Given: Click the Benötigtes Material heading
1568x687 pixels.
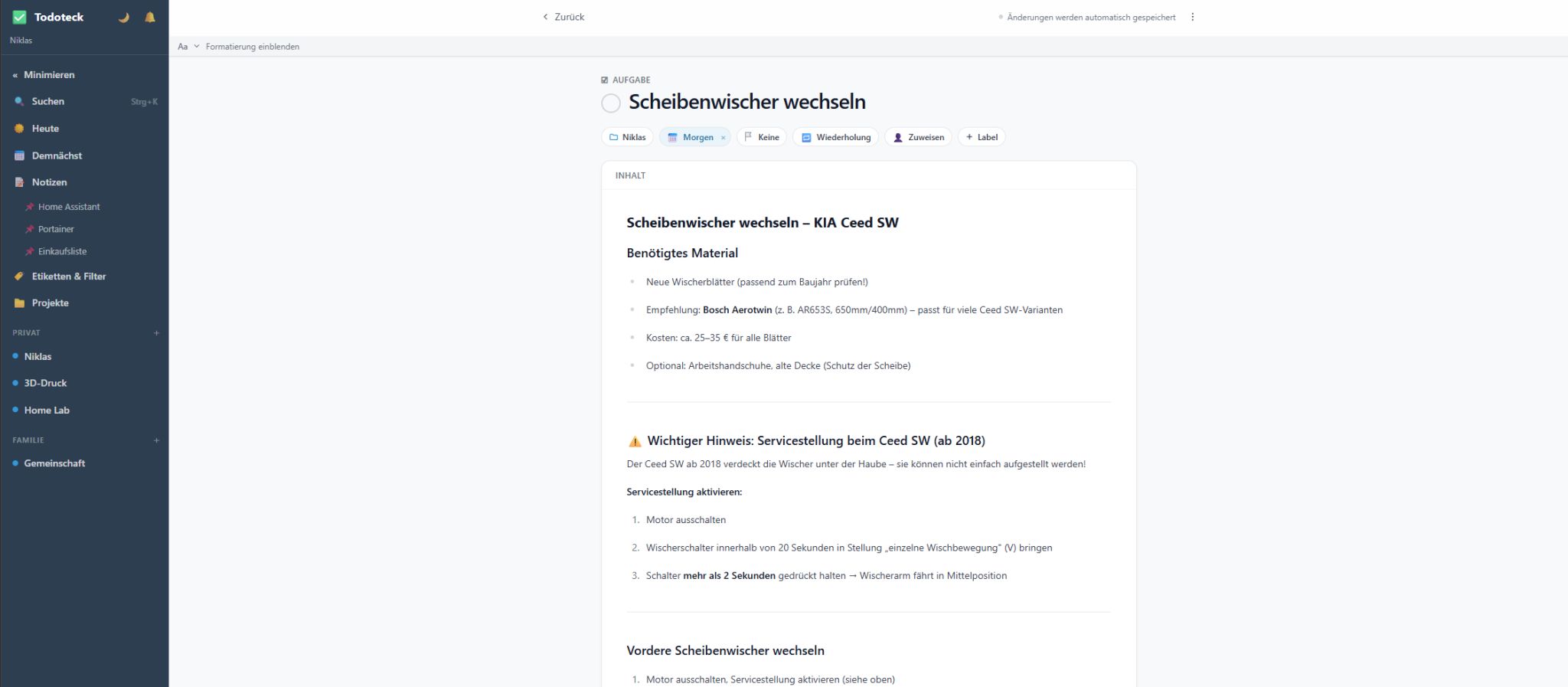Looking at the screenshot, I should (x=682, y=254).
